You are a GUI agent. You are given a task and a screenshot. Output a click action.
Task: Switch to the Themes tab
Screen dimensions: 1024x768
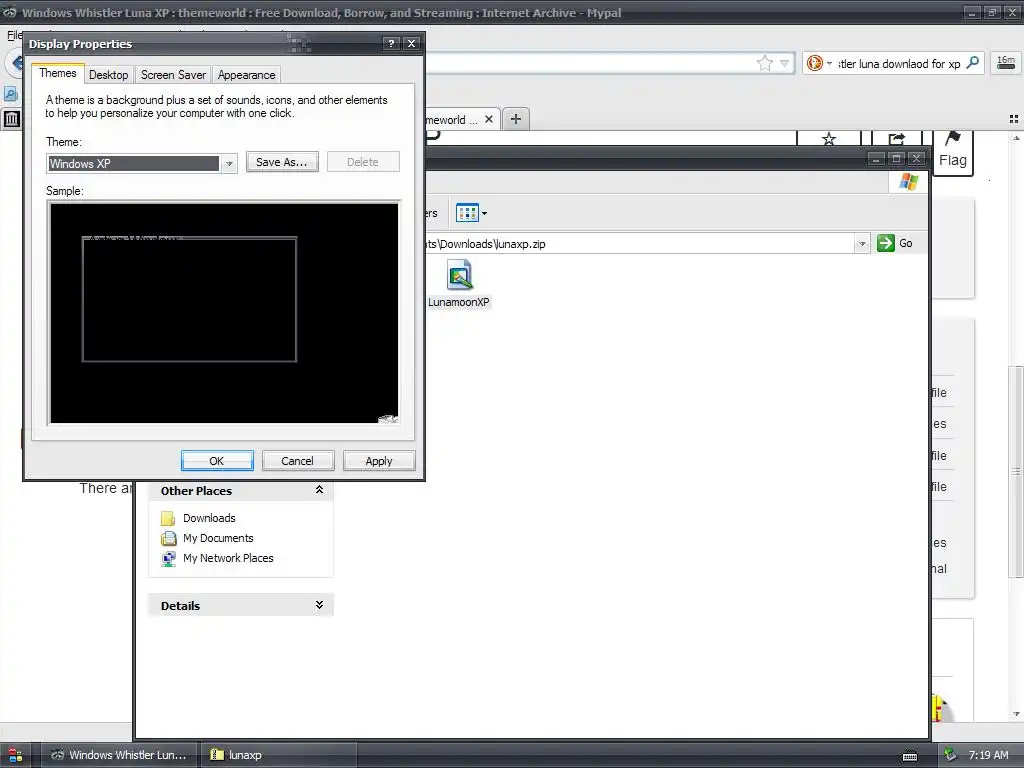point(57,73)
